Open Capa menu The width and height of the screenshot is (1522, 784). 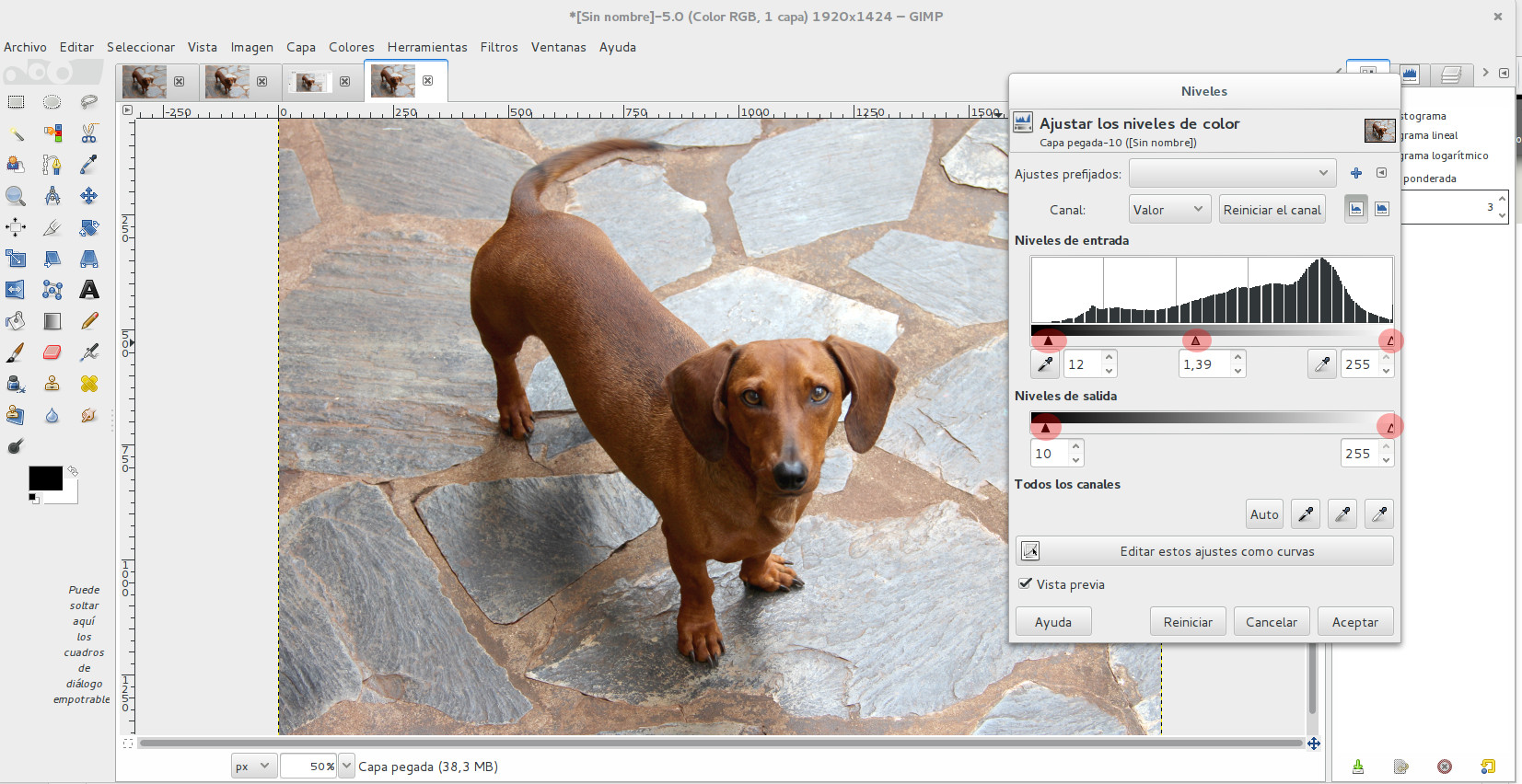coord(301,47)
